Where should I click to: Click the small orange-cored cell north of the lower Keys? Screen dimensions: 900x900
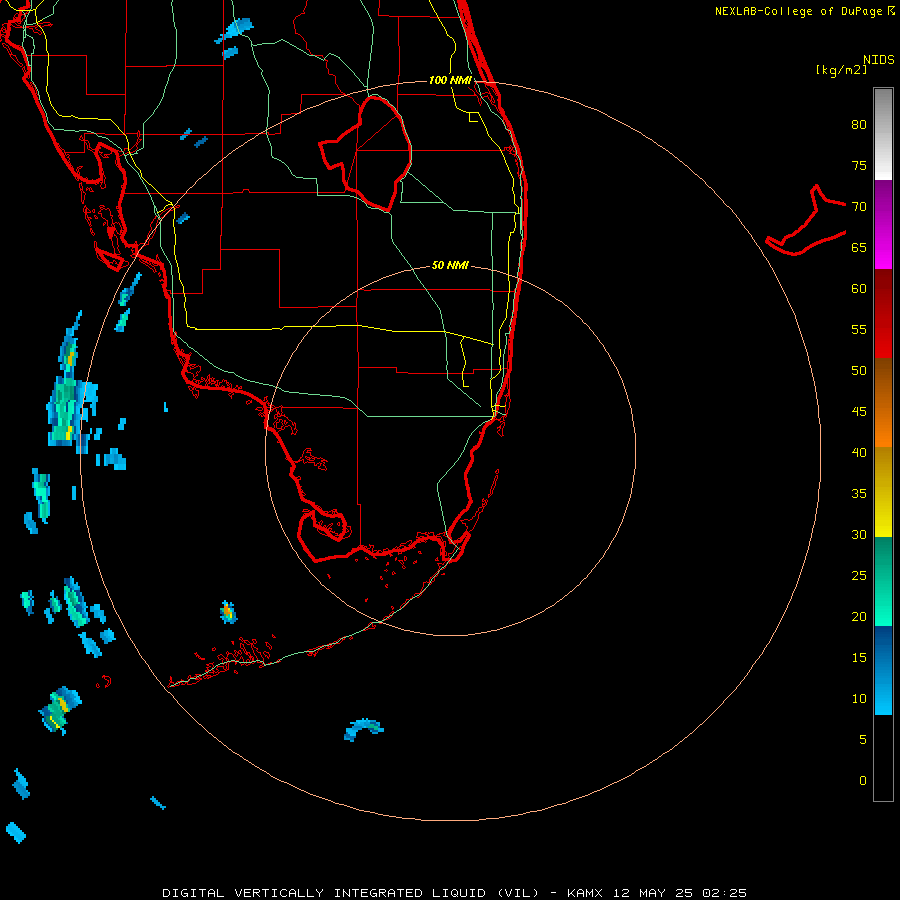click(x=228, y=612)
